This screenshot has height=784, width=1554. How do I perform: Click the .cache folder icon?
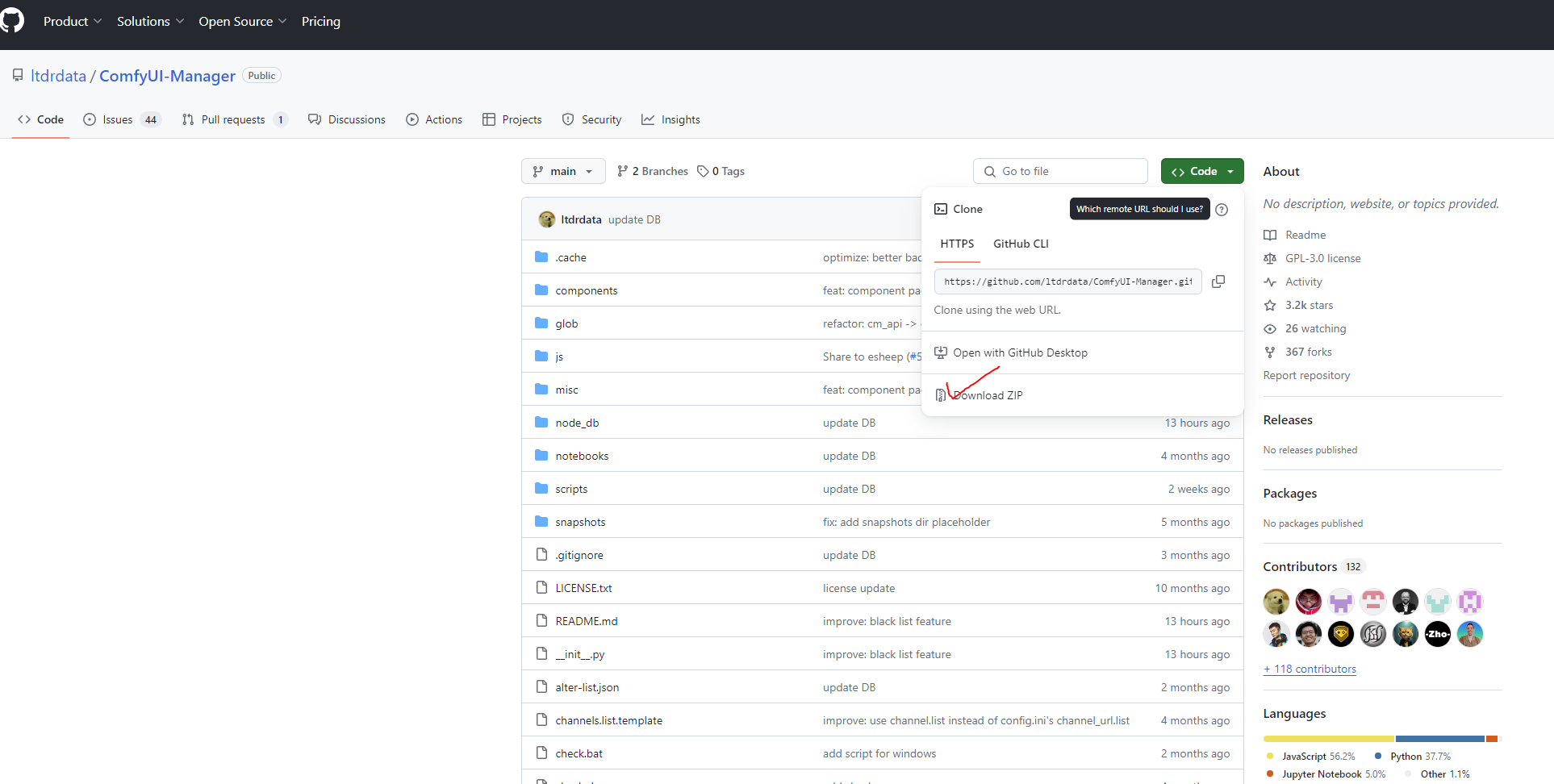pos(541,257)
